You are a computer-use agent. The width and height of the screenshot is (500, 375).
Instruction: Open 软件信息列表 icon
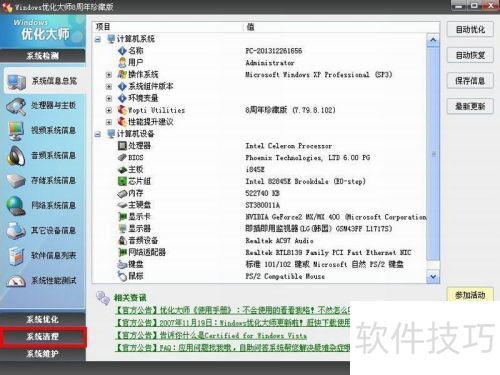click(16, 256)
